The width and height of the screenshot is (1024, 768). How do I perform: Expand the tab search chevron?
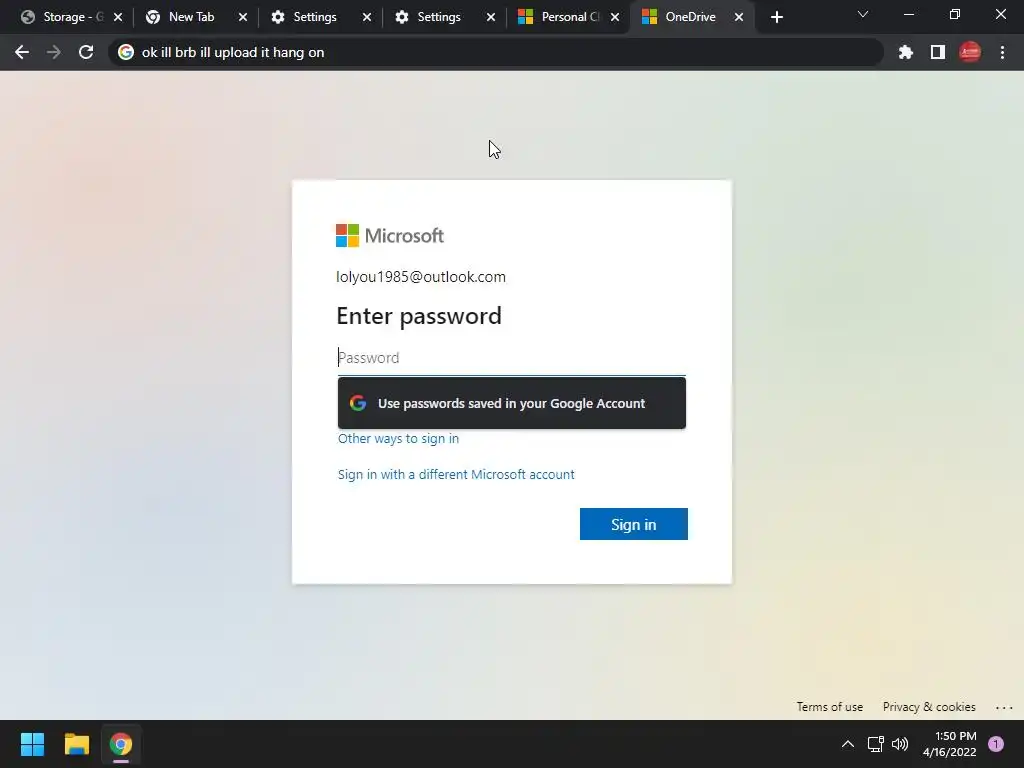point(863,14)
